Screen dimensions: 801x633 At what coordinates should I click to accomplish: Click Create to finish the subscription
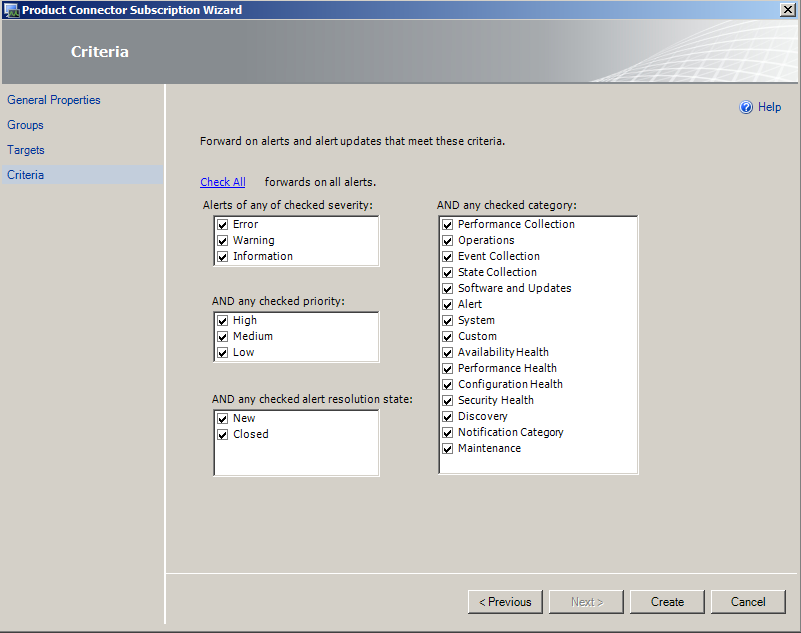coord(667,602)
